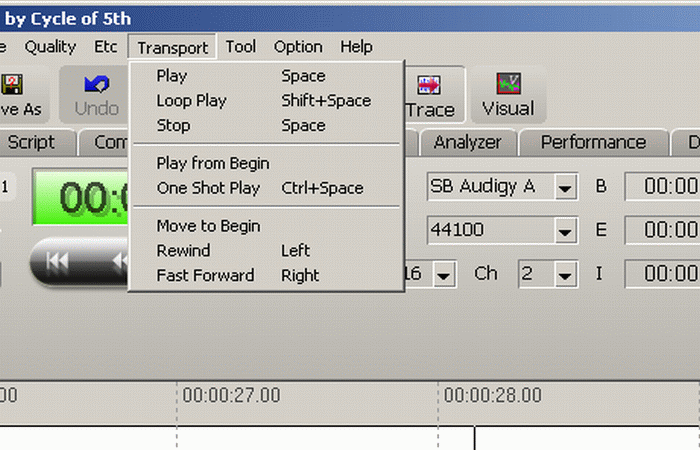Screen dimensions: 700x450
Task: Choose Stop in the Transport menu
Action: (x=173, y=126)
